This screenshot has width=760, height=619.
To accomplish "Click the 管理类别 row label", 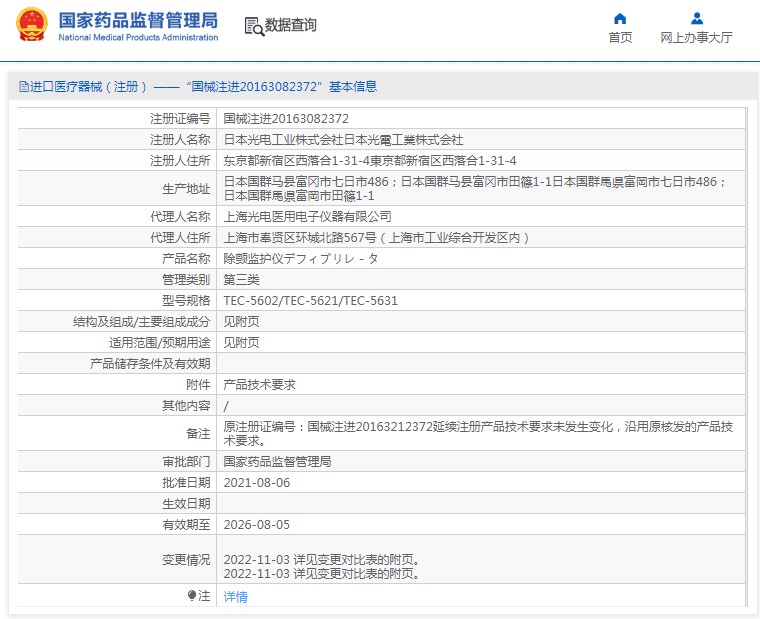I will click(x=186, y=280).
